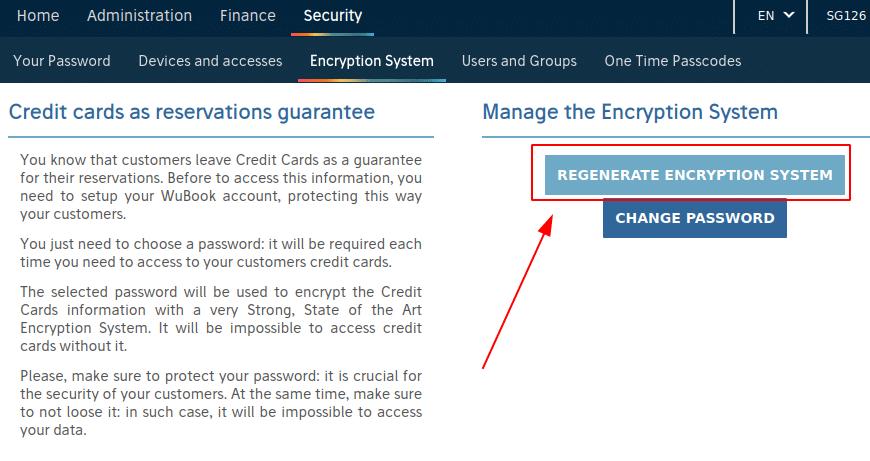Screen dimensions: 870x461
Task: Click the paragraph starting "Please, make sure"
Action: [221, 403]
